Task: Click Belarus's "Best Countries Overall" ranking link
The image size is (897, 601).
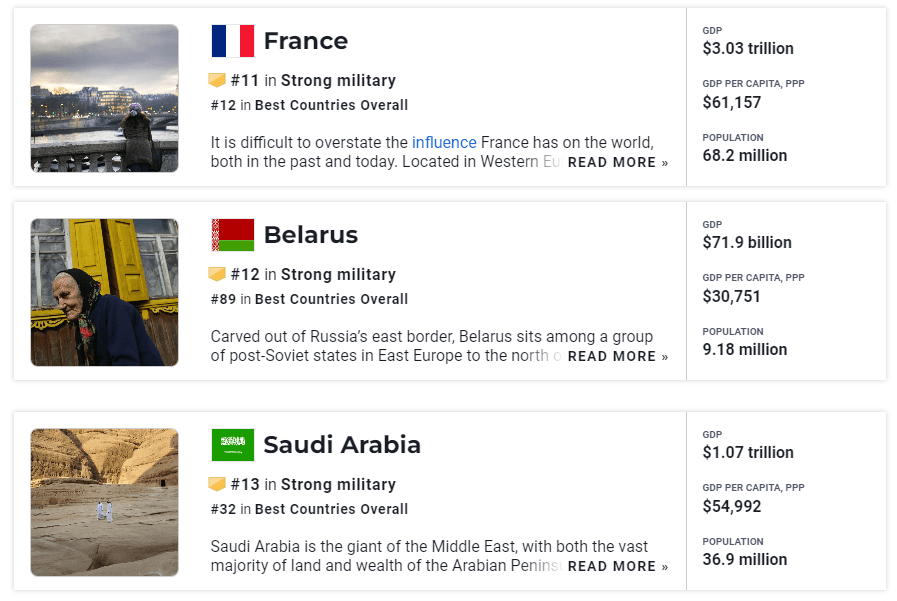Action: [331, 299]
